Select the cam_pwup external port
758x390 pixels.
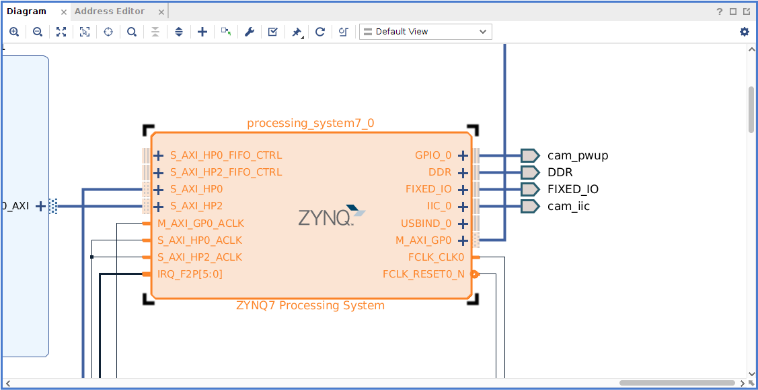[530, 156]
